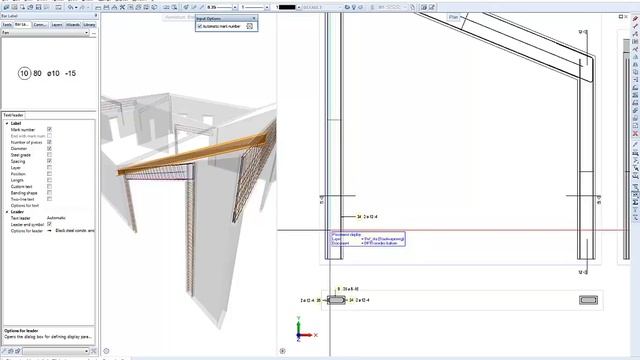Click the black pen color swatch
640x360 pixels.
click(287, 7)
